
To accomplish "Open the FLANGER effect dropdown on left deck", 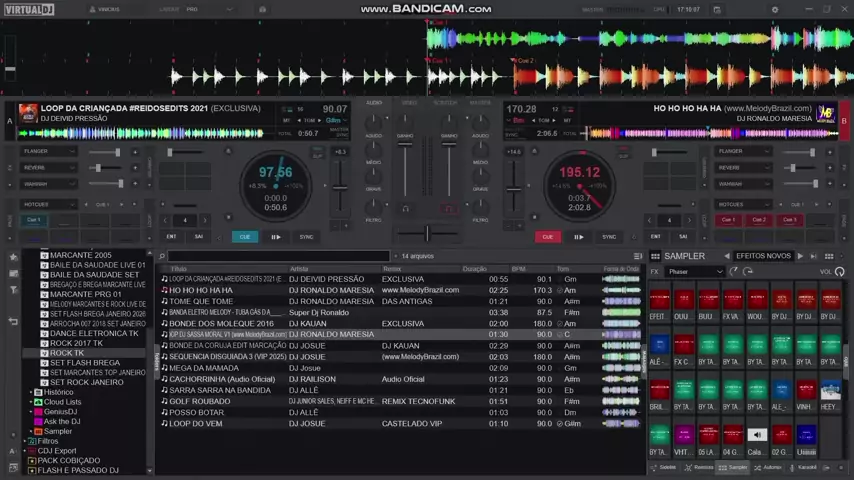I will point(47,152).
